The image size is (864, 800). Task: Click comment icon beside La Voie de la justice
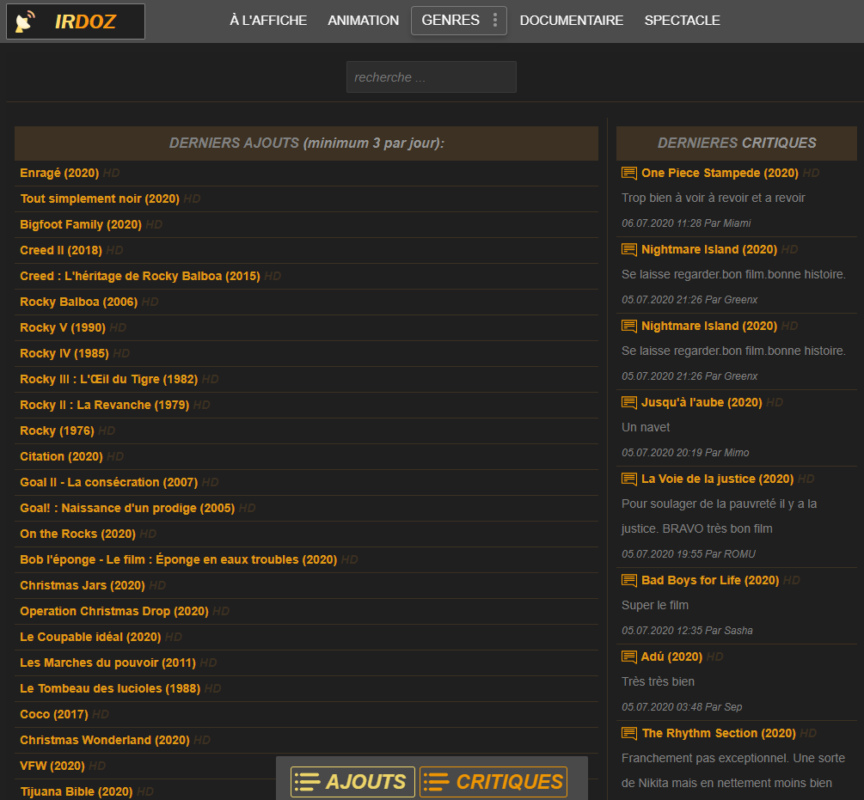pyautogui.click(x=629, y=479)
